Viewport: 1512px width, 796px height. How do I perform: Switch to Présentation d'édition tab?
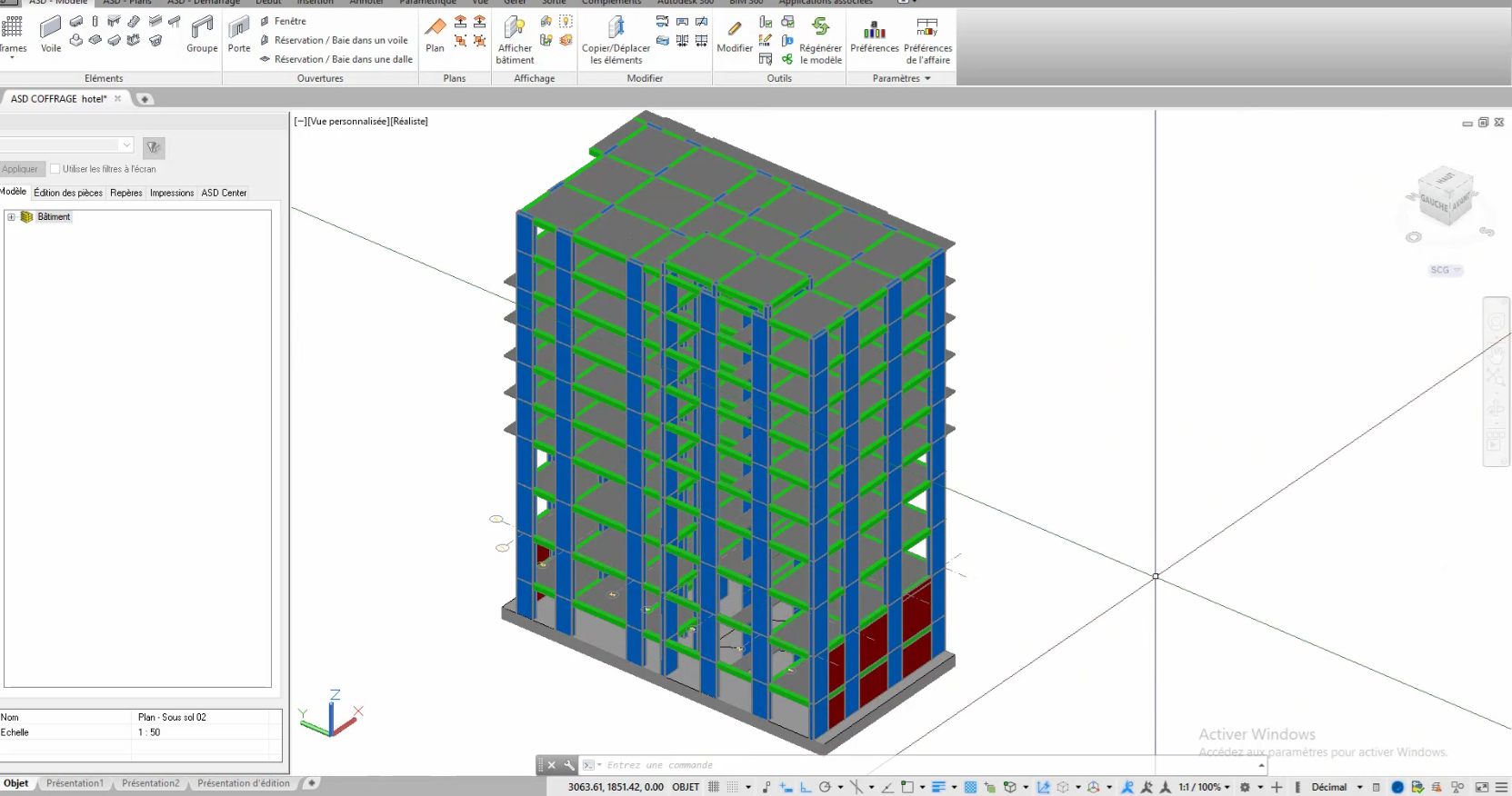[x=244, y=783]
